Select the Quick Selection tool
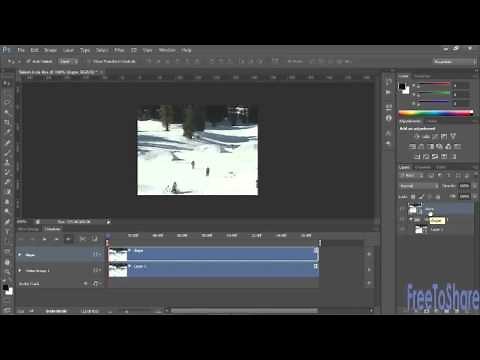Viewport: 480px width, 360px height. (7, 112)
